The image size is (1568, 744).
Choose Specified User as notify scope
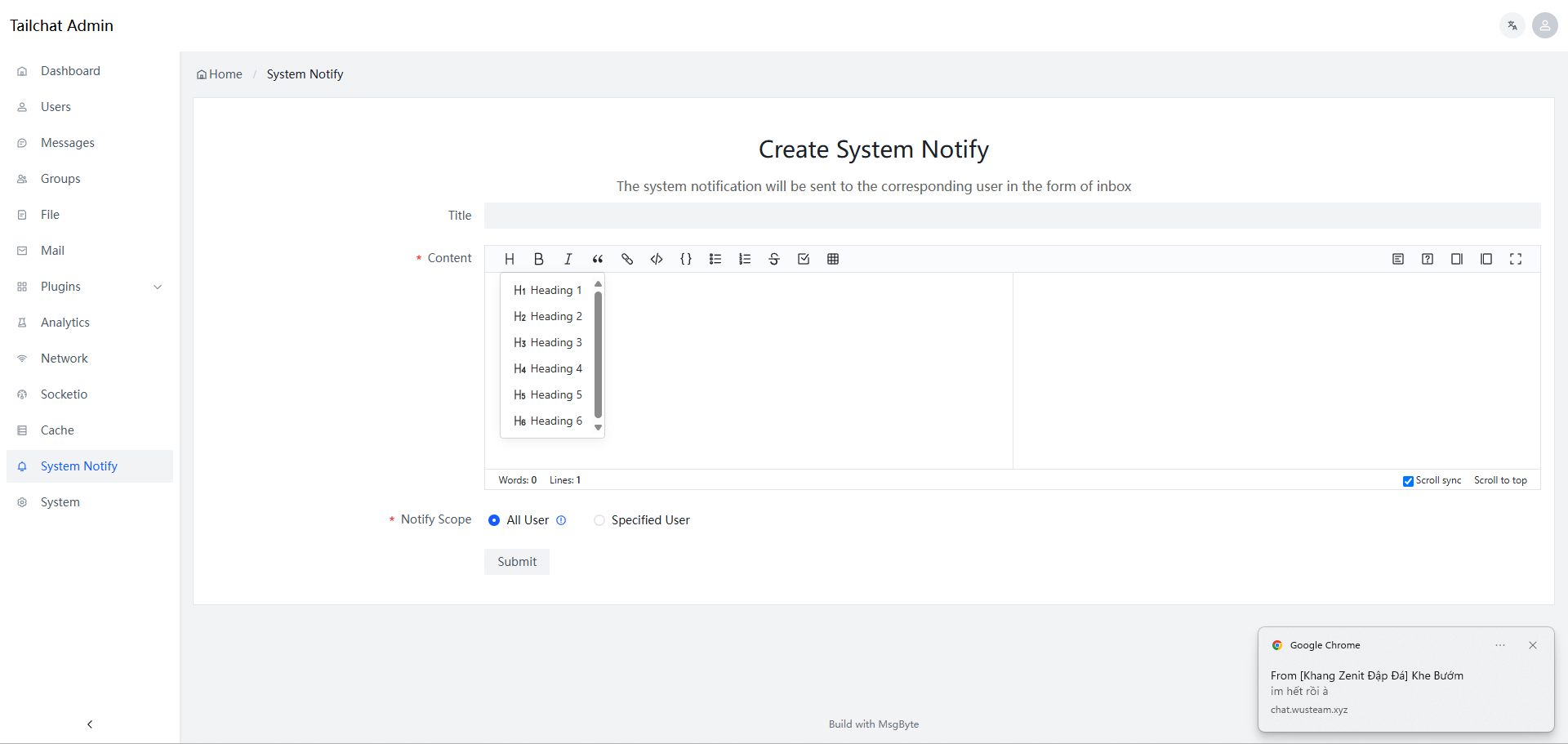pyautogui.click(x=599, y=520)
